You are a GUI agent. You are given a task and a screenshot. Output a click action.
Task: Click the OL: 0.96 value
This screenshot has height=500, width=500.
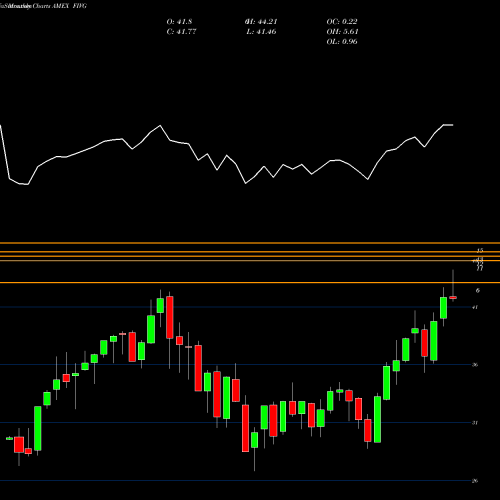click(x=342, y=42)
